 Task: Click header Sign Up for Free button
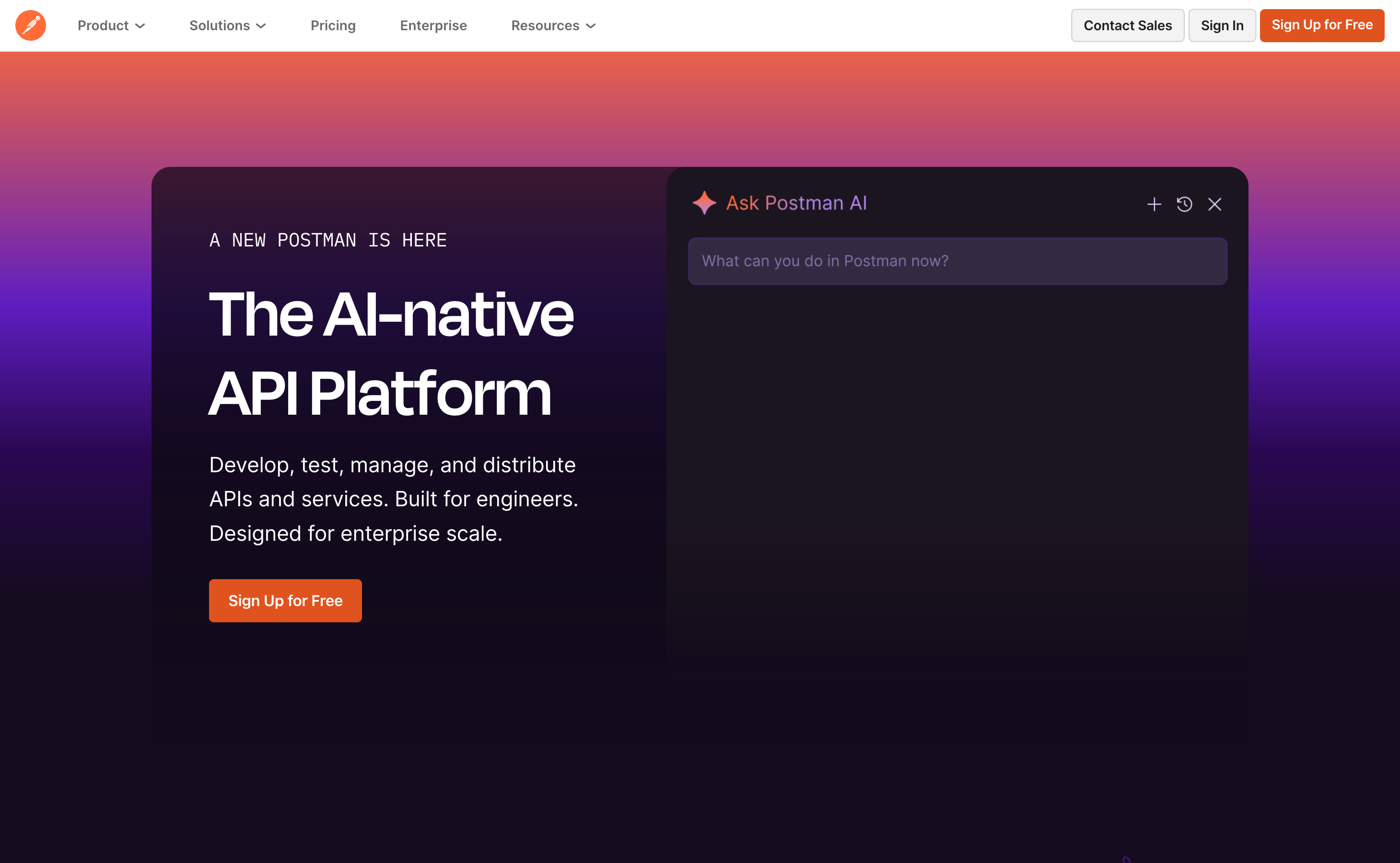[1322, 26]
